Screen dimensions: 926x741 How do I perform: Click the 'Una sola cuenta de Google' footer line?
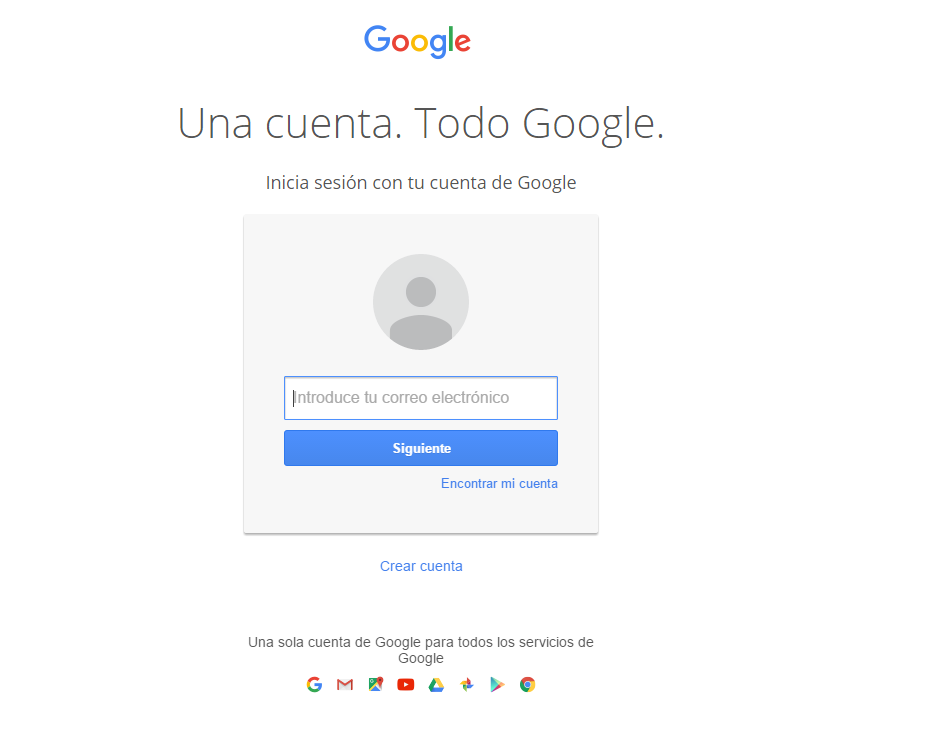[421, 642]
